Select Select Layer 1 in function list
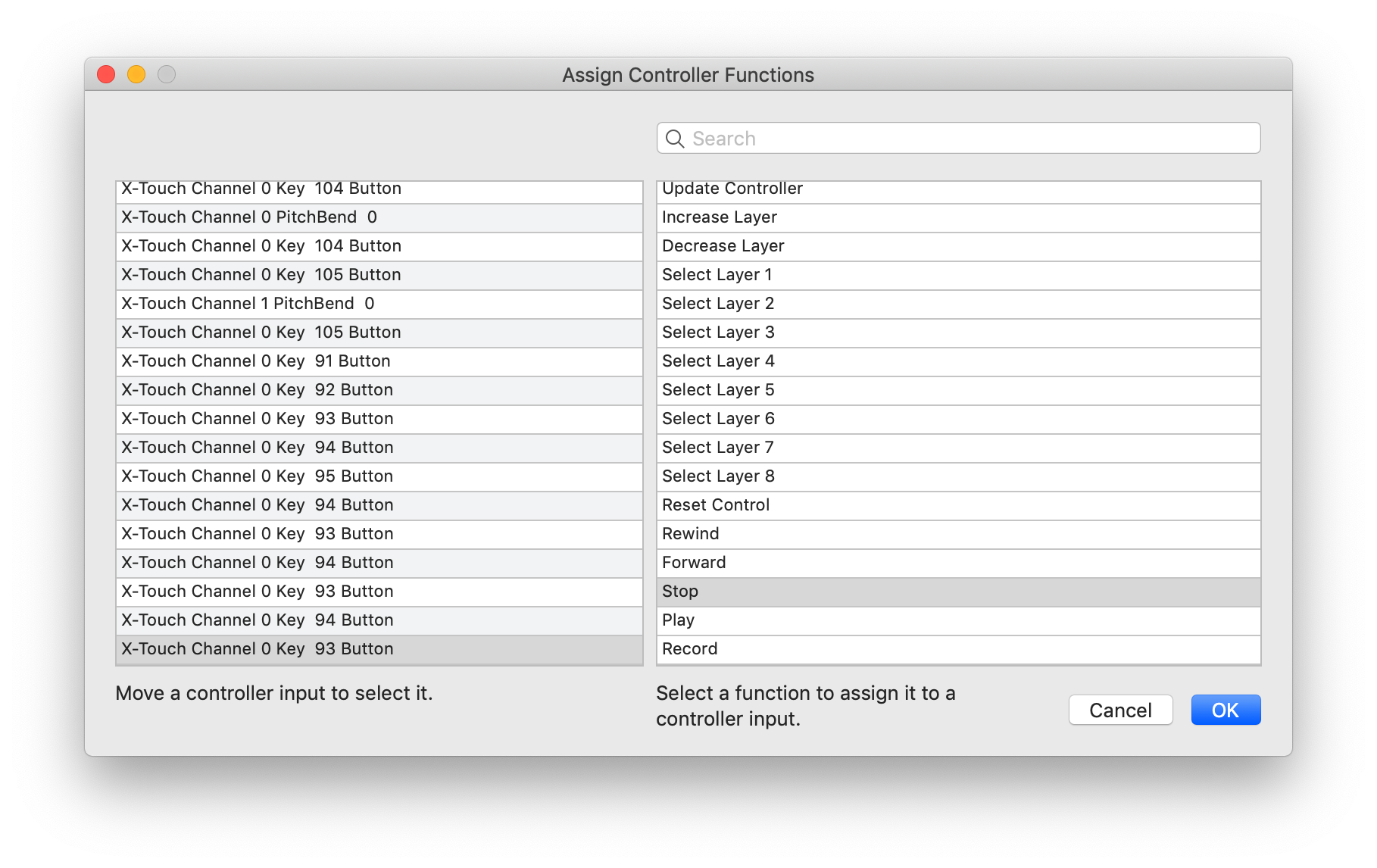Screen dimensions: 1377x868 coord(958,275)
